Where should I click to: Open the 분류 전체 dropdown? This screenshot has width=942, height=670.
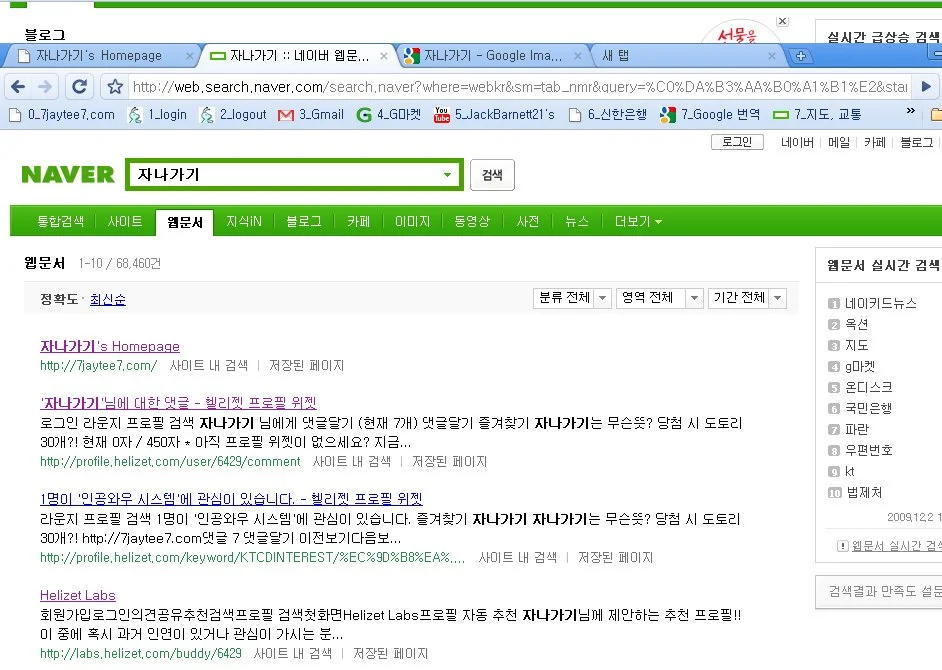coord(572,298)
